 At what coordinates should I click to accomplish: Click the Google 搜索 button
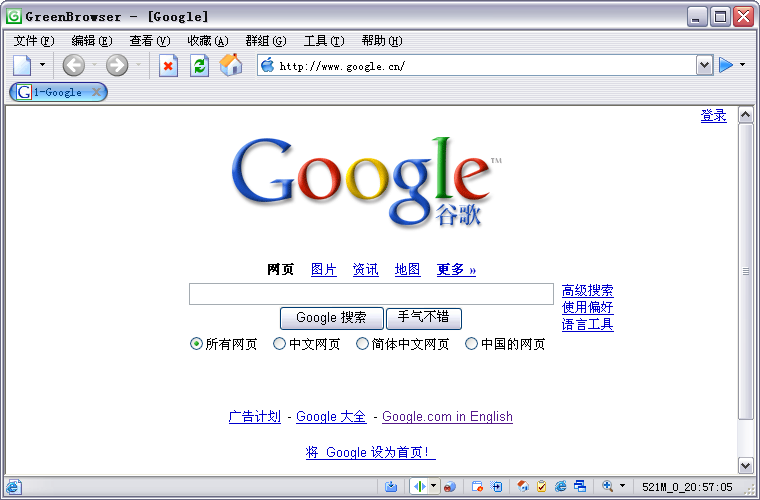pyautogui.click(x=332, y=318)
